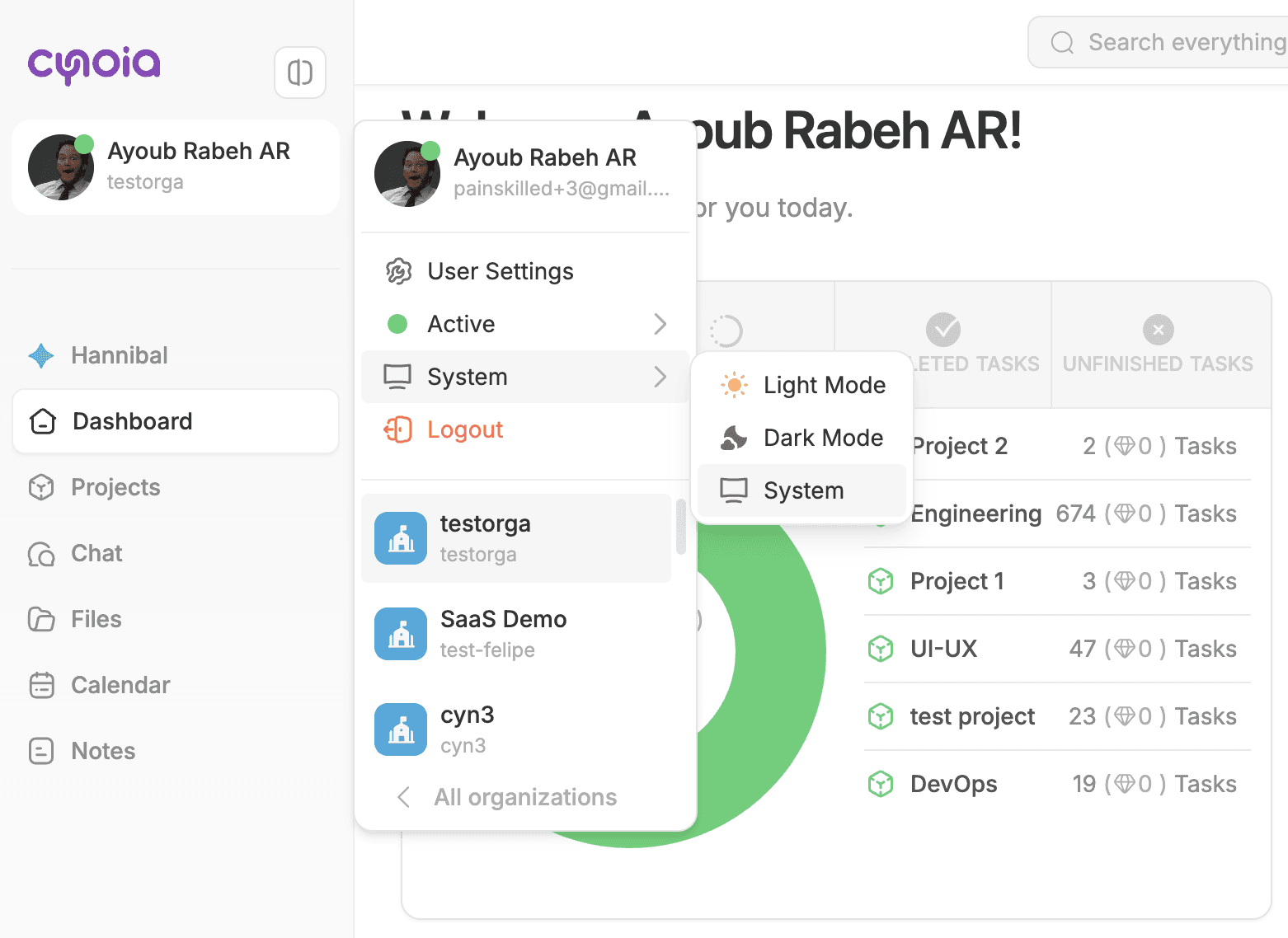Click 'Project 1' project name
Viewport: 1288px width, 938px height.
click(957, 581)
